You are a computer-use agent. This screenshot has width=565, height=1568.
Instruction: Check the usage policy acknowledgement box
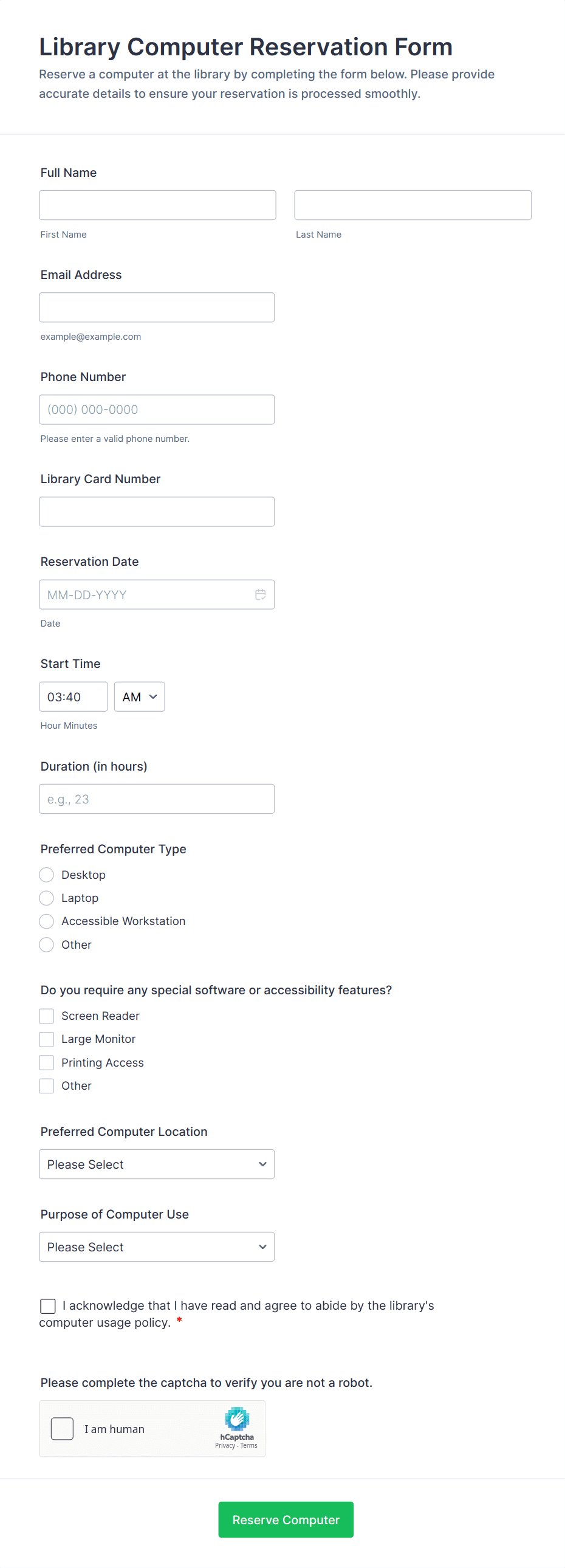(48, 1305)
